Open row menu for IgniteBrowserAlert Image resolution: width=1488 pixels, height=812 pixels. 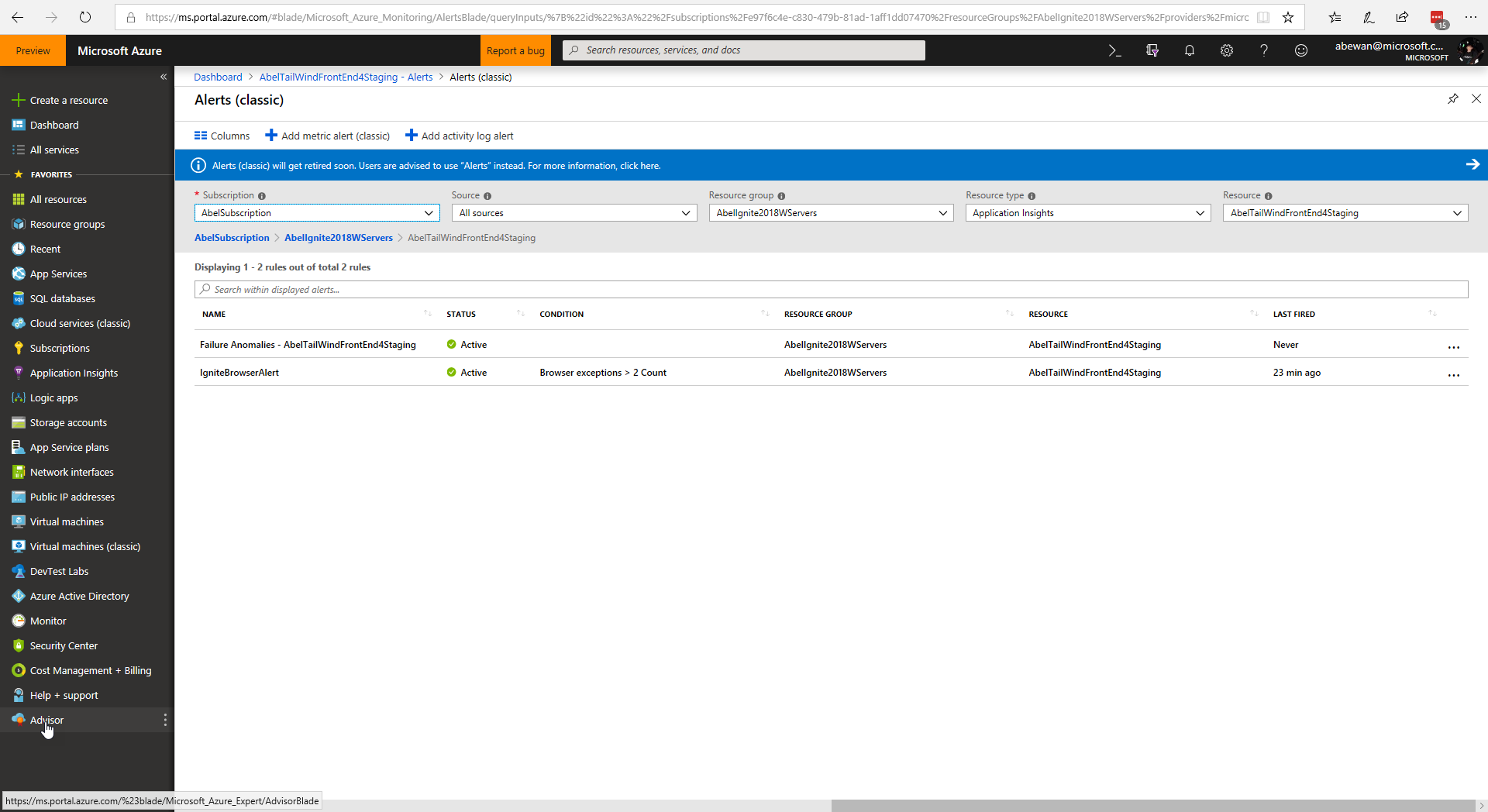click(x=1454, y=376)
